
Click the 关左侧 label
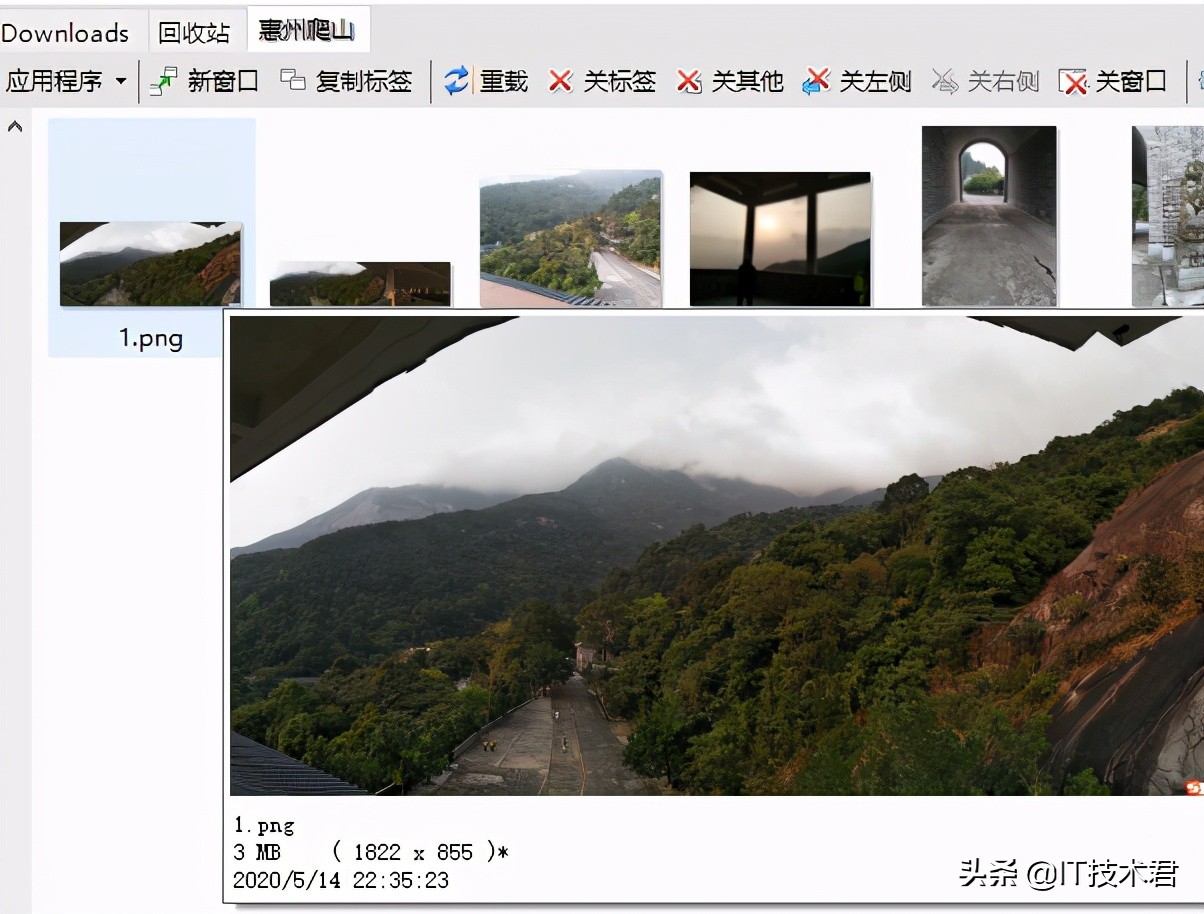(x=875, y=81)
